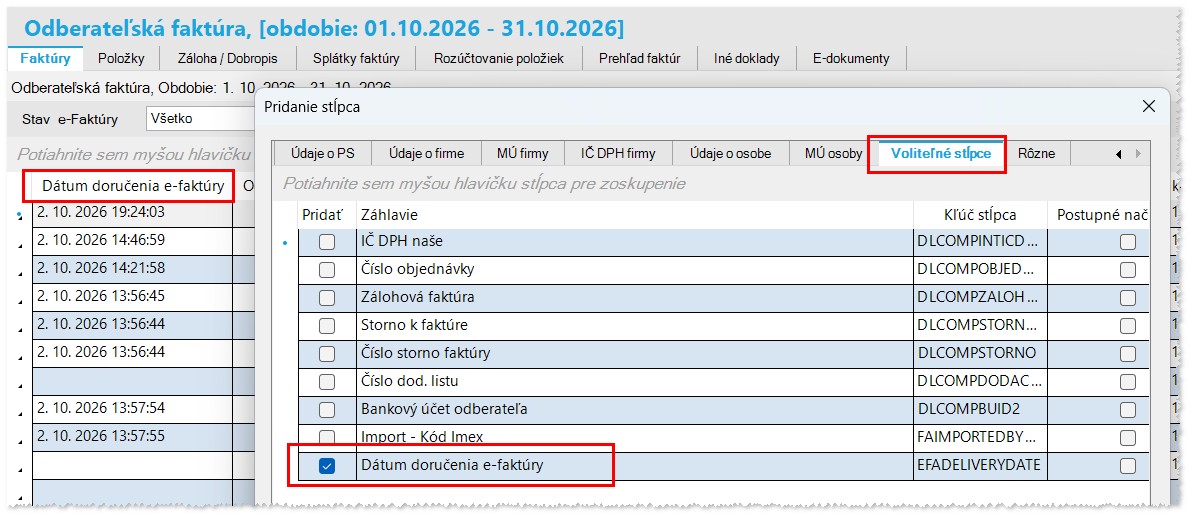
Task: Check Pridať for Import - Kód Imex
Action: 327,438
